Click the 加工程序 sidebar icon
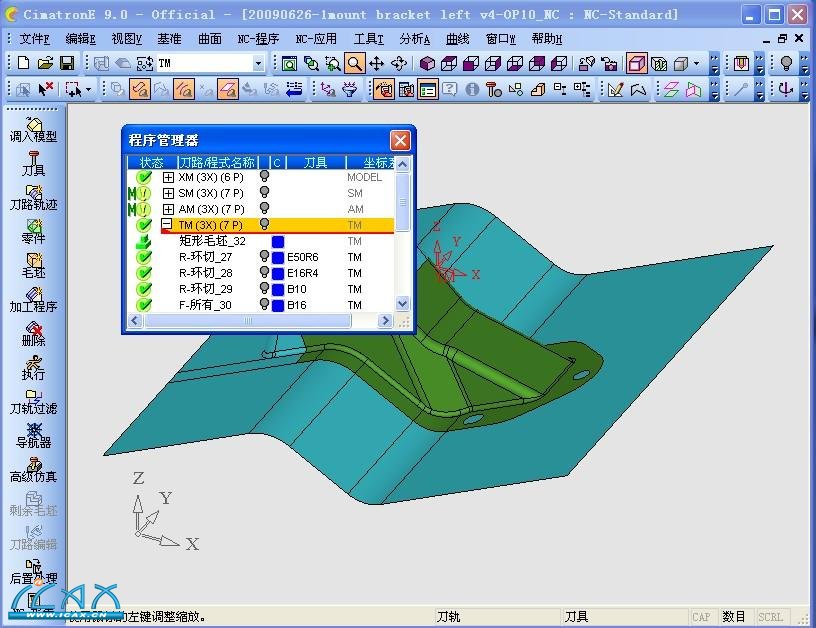 click(x=33, y=300)
